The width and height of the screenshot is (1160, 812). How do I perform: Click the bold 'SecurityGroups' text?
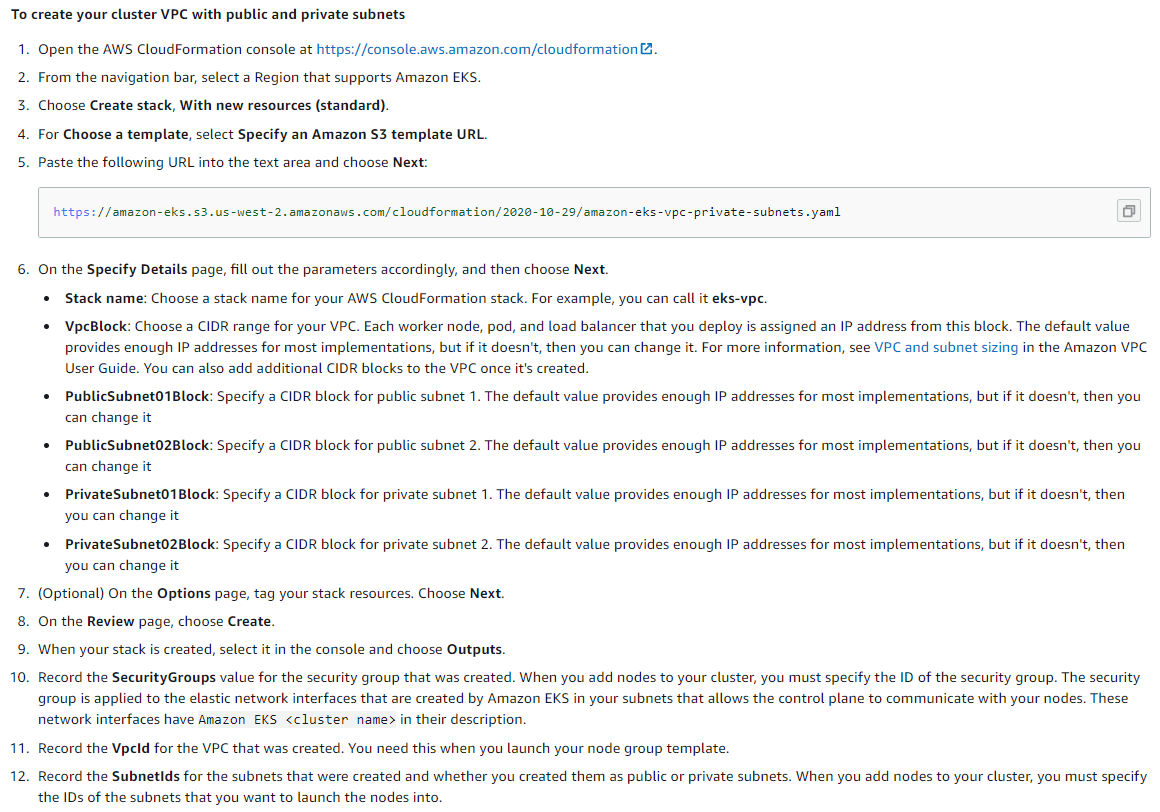[x=163, y=677]
